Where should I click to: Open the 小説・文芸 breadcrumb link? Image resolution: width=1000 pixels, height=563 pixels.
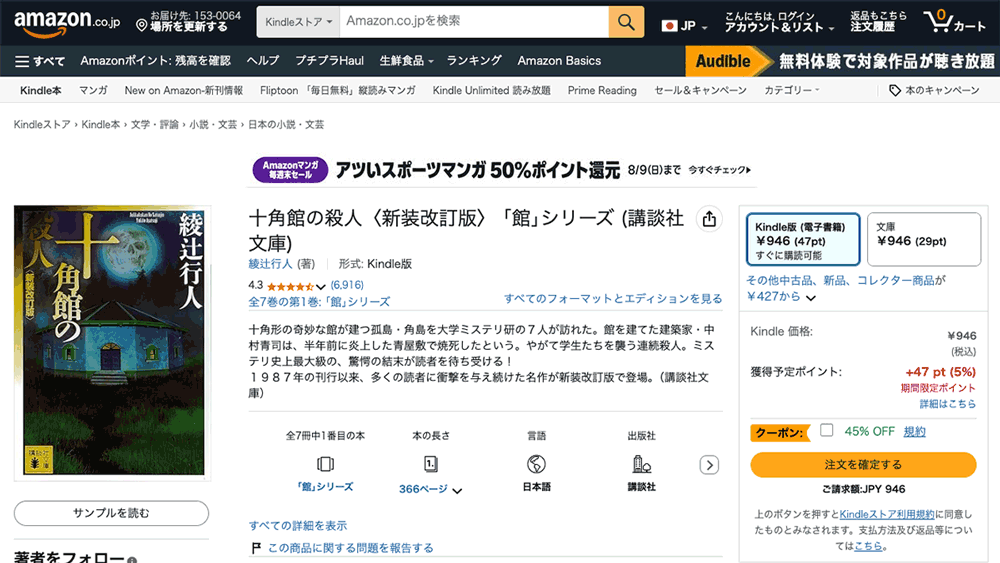[x=213, y=124]
